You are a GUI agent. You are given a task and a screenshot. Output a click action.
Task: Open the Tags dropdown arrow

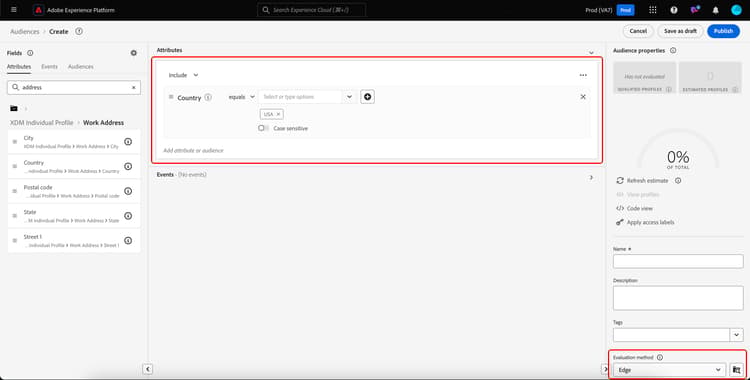click(737, 335)
